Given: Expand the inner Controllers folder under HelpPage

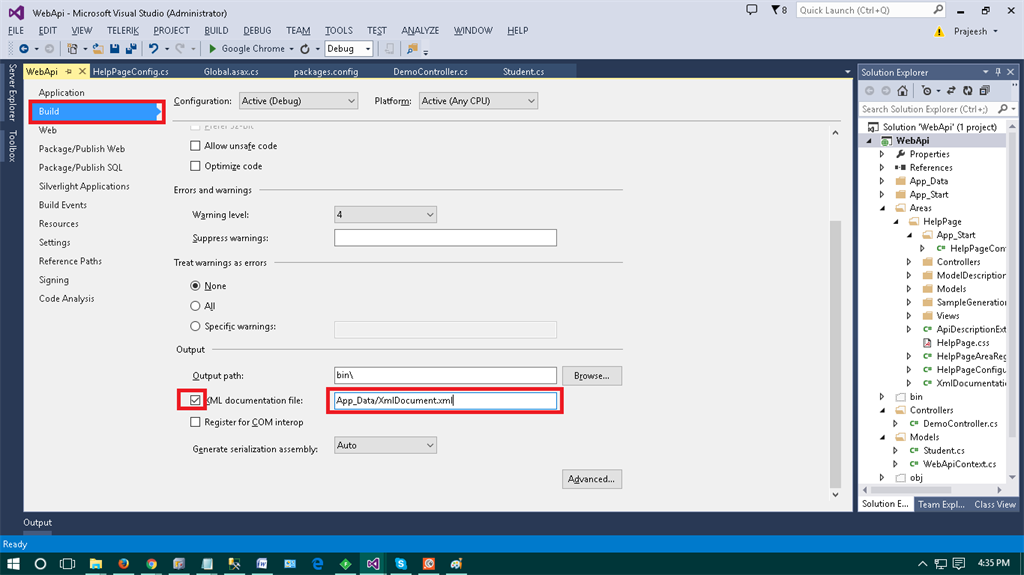Looking at the screenshot, I should click(x=908, y=261).
